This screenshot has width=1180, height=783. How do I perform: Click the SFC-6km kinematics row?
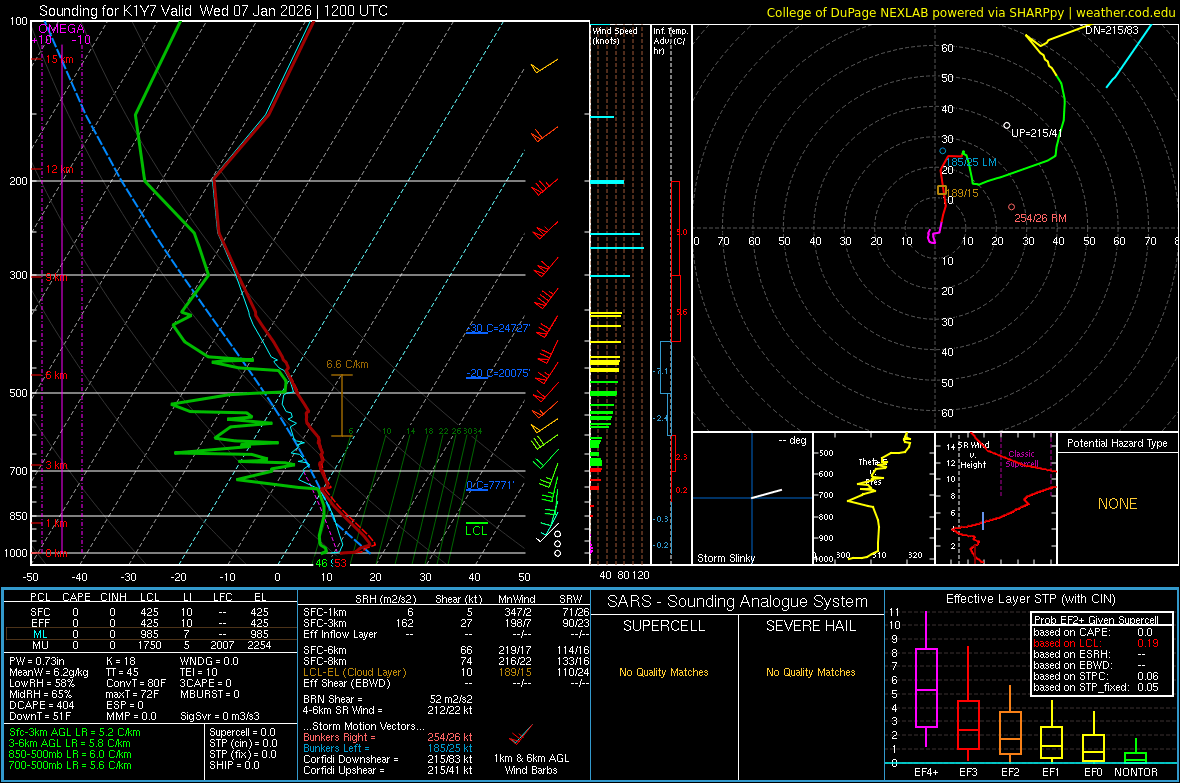pyautogui.click(x=445, y=650)
